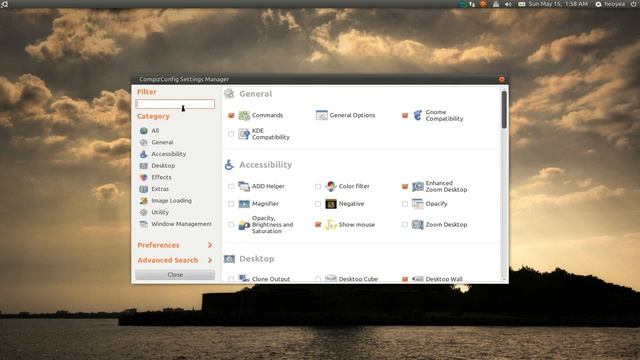Click the Filter text input field
640x360 pixels.
click(175, 104)
